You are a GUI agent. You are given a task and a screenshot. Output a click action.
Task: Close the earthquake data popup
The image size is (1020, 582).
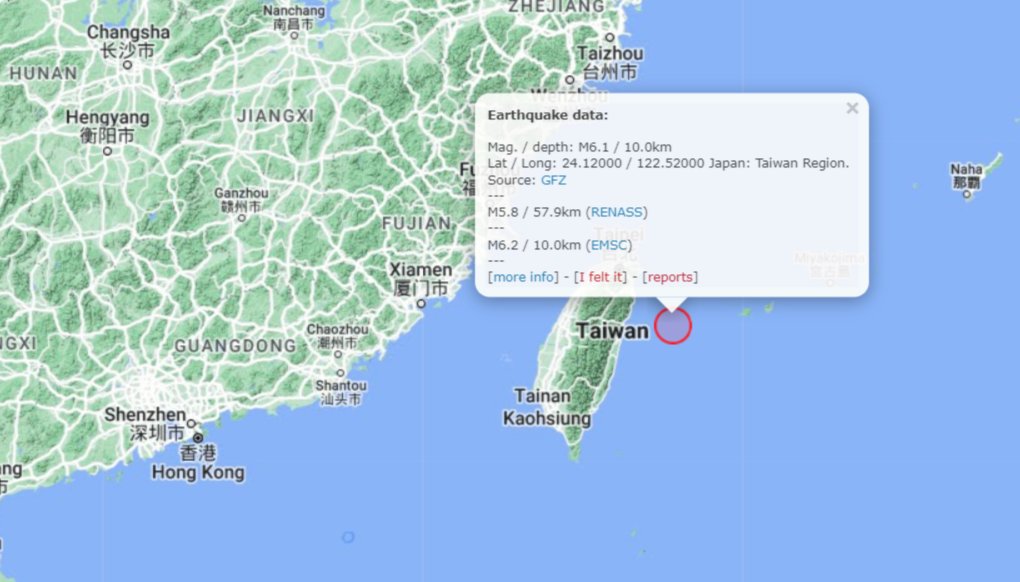point(852,108)
